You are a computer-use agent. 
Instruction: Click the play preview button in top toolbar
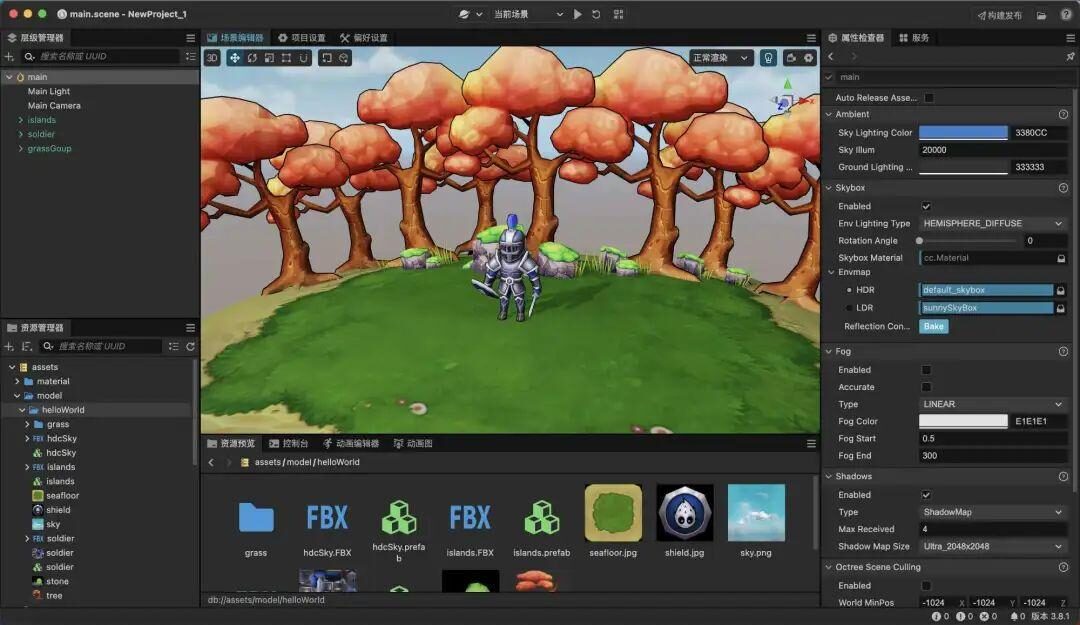click(x=578, y=15)
